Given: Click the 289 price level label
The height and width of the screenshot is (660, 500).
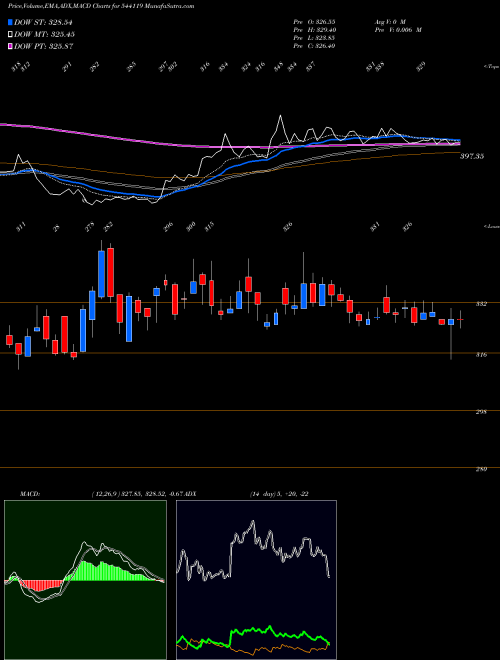Looking at the screenshot, I should pyautogui.click(x=482, y=469).
